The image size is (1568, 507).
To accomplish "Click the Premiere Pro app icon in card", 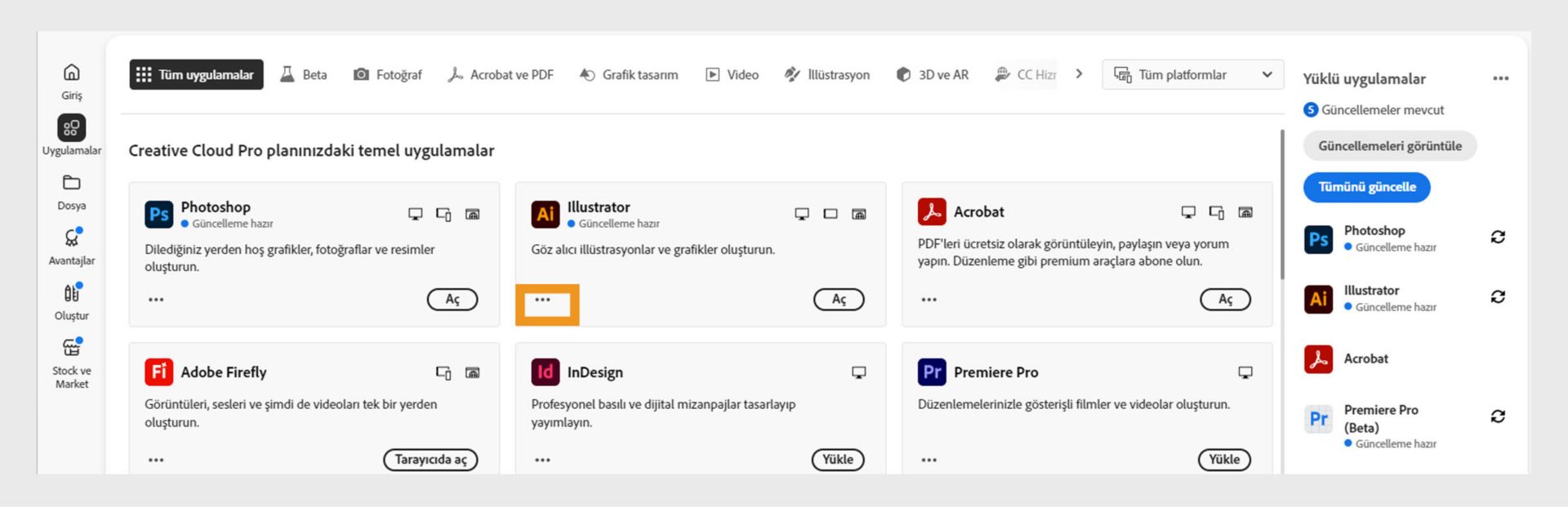I will [x=932, y=371].
